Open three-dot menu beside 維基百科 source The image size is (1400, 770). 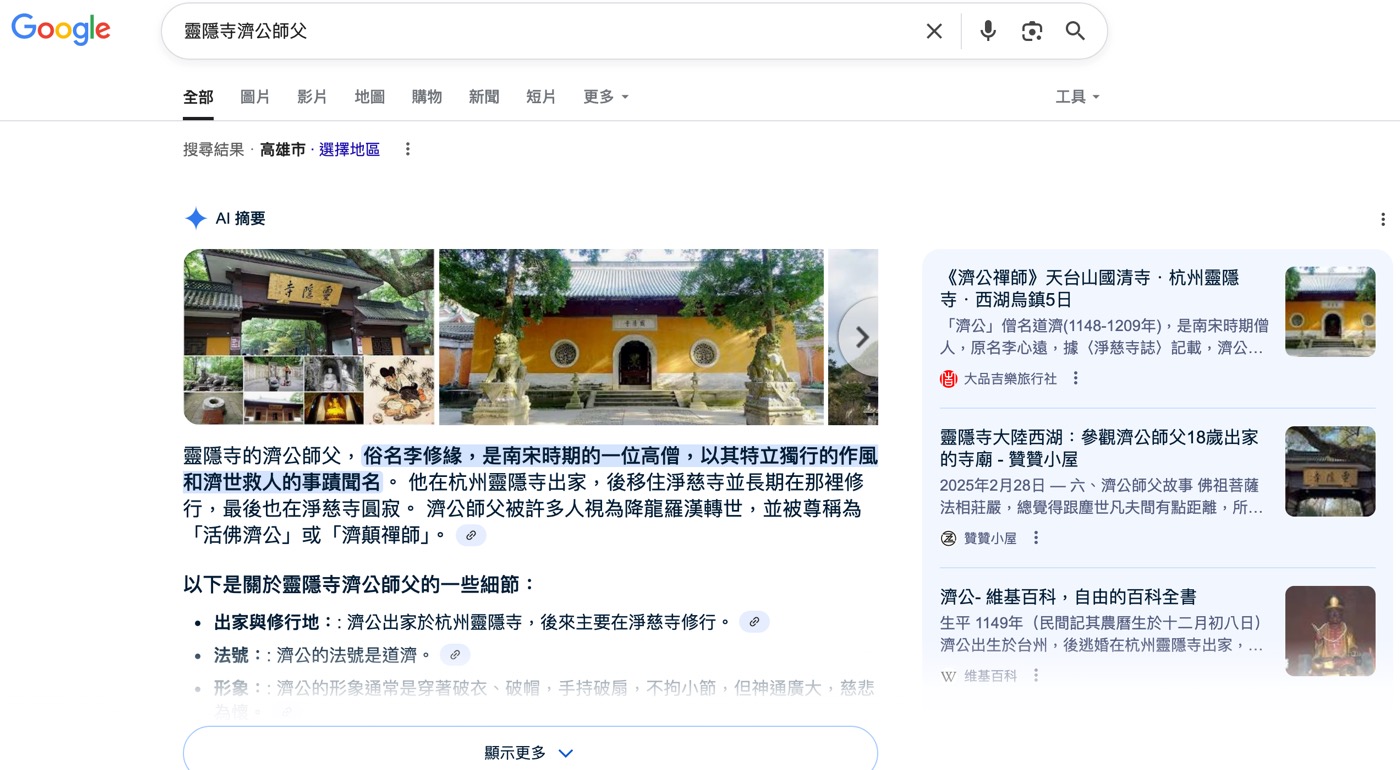point(1036,676)
